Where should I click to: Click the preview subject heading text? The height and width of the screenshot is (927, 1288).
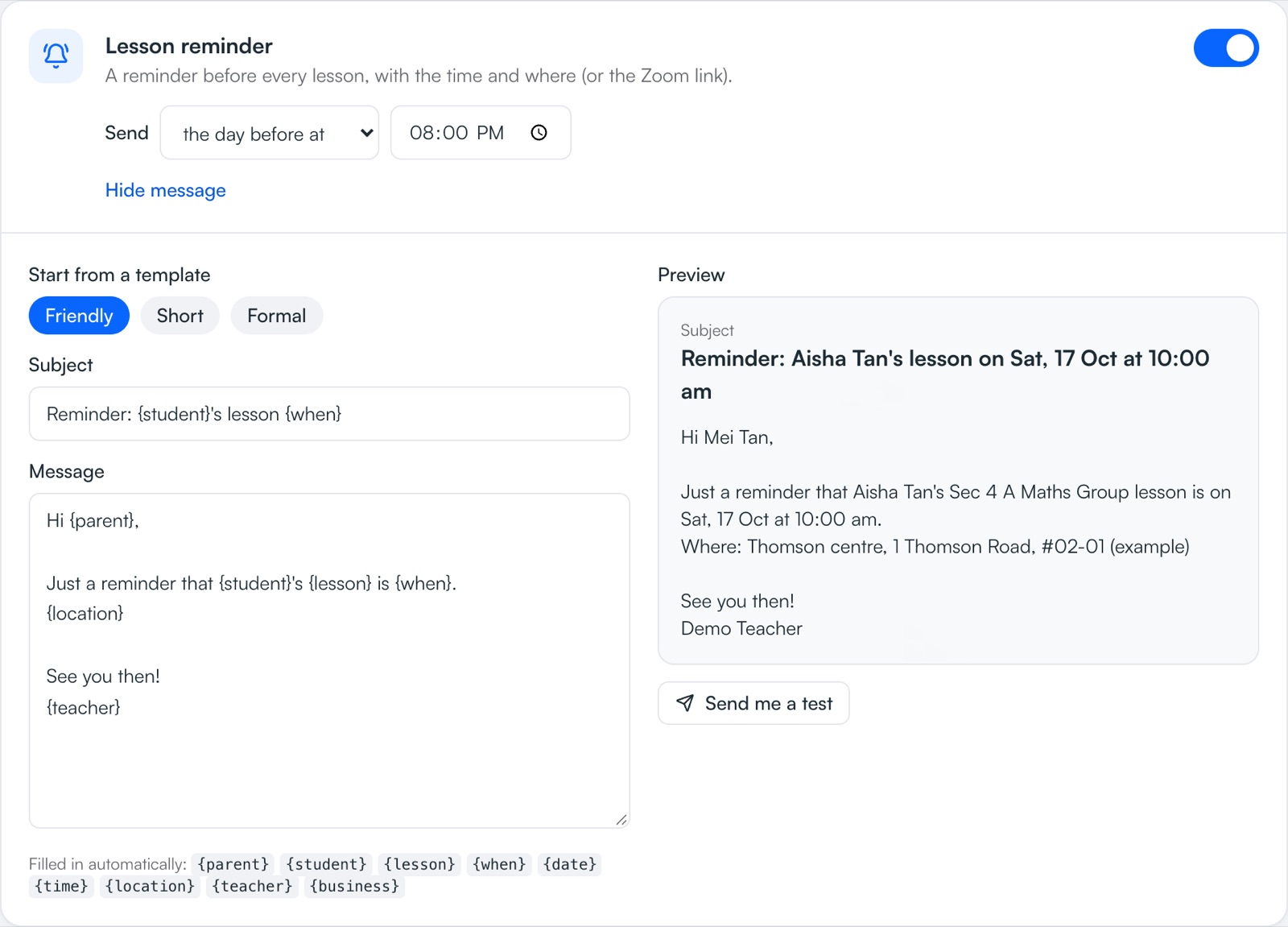coord(945,375)
